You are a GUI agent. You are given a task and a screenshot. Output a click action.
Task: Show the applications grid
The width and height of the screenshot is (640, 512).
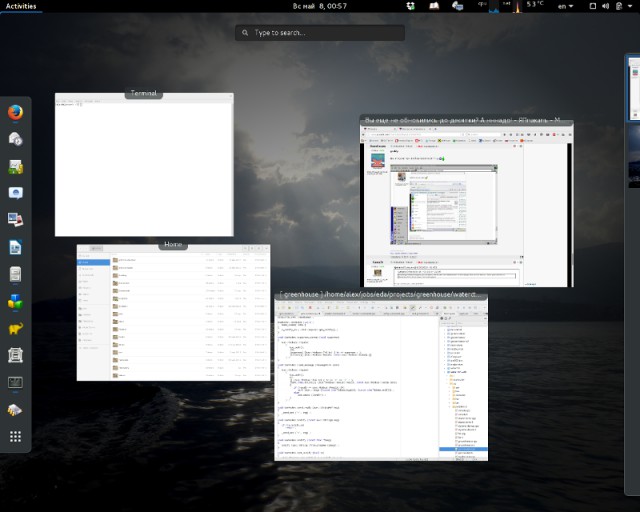16,436
